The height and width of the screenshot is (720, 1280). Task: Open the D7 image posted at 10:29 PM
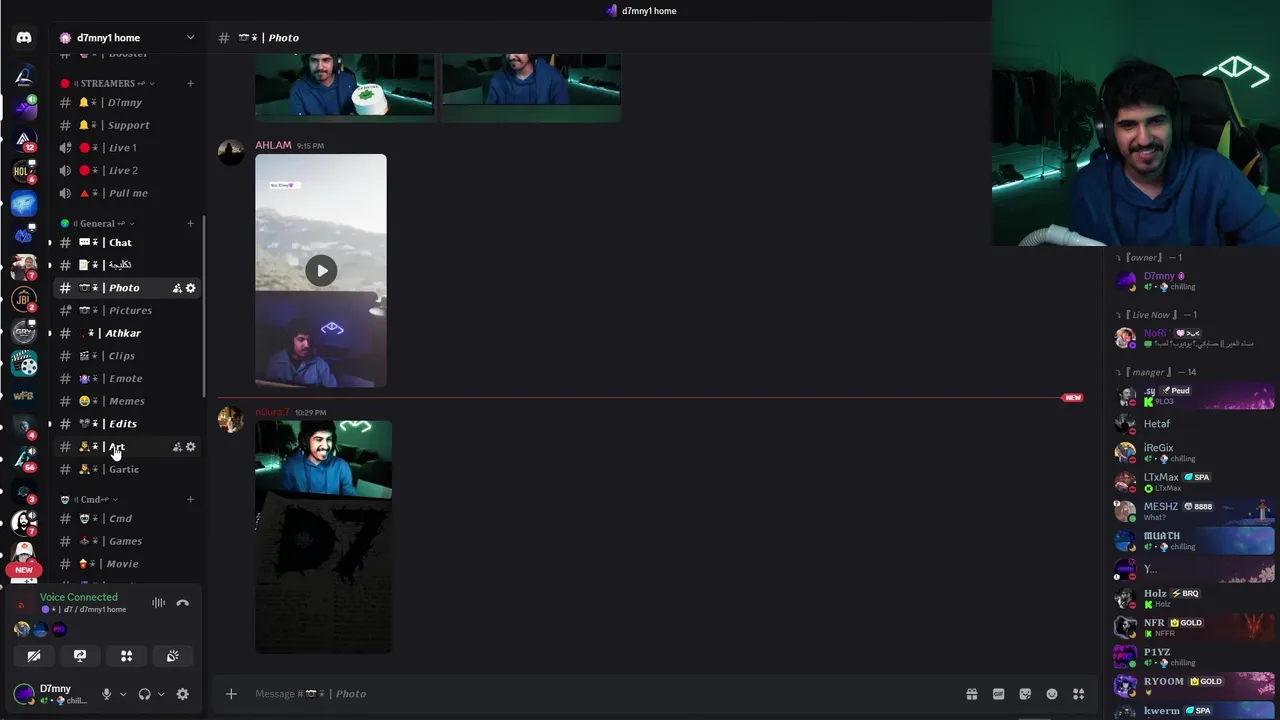coord(323,538)
